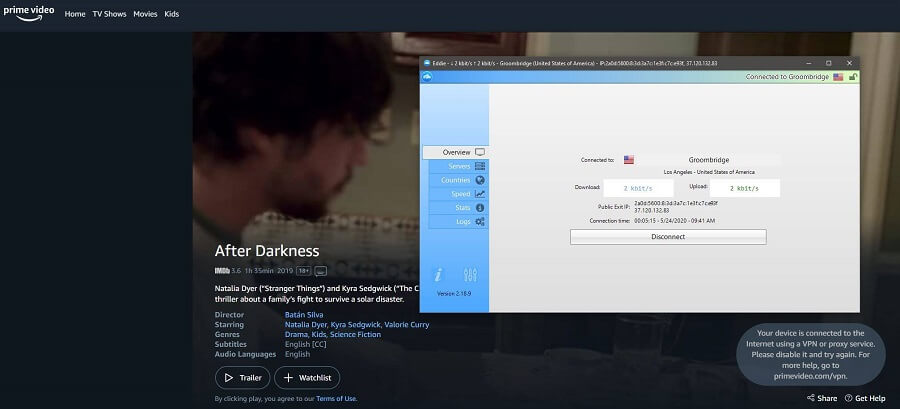Viewport: 900px width, 409px height.
Task: Switch to the Servers tab
Action: (x=459, y=166)
